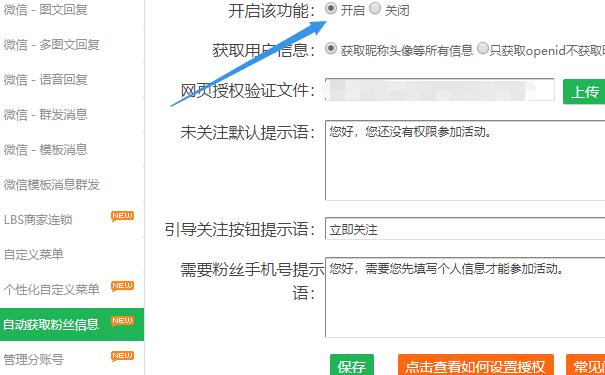This screenshot has height=375, width=605.
Task: Click the 未关注默认提示语 text area
Action: (465, 160)
